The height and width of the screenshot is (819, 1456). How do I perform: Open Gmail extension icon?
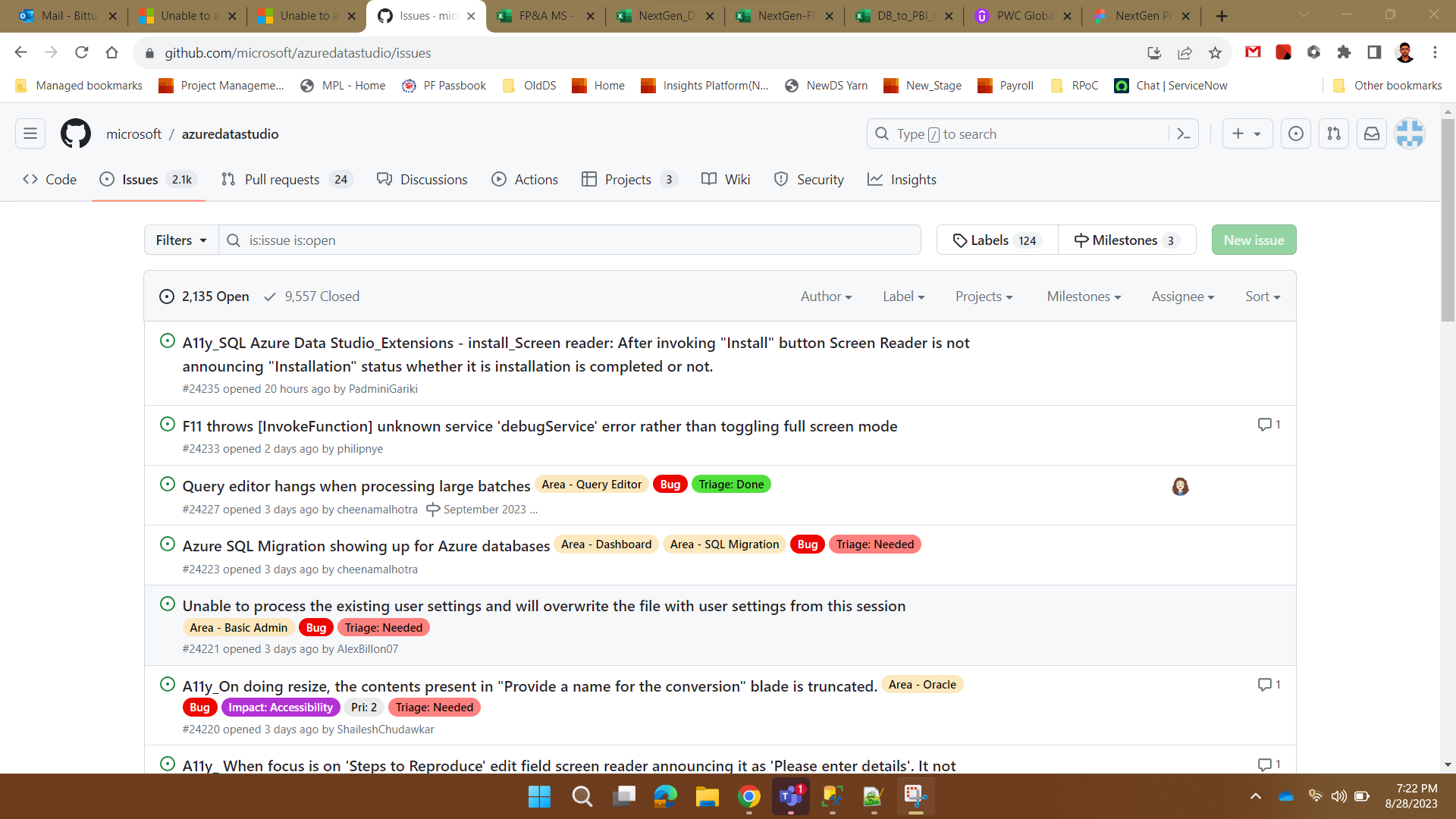pos(1253,52)
